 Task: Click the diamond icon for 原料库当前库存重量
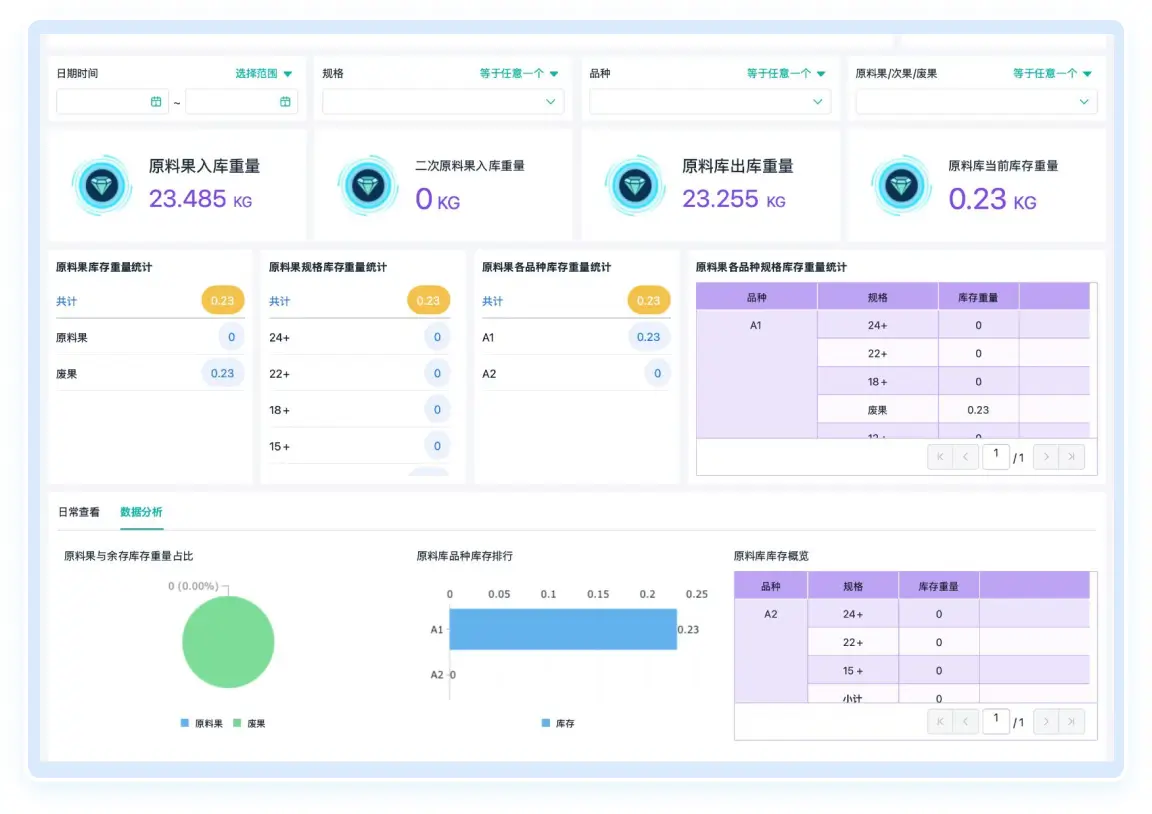click(901, 185)
